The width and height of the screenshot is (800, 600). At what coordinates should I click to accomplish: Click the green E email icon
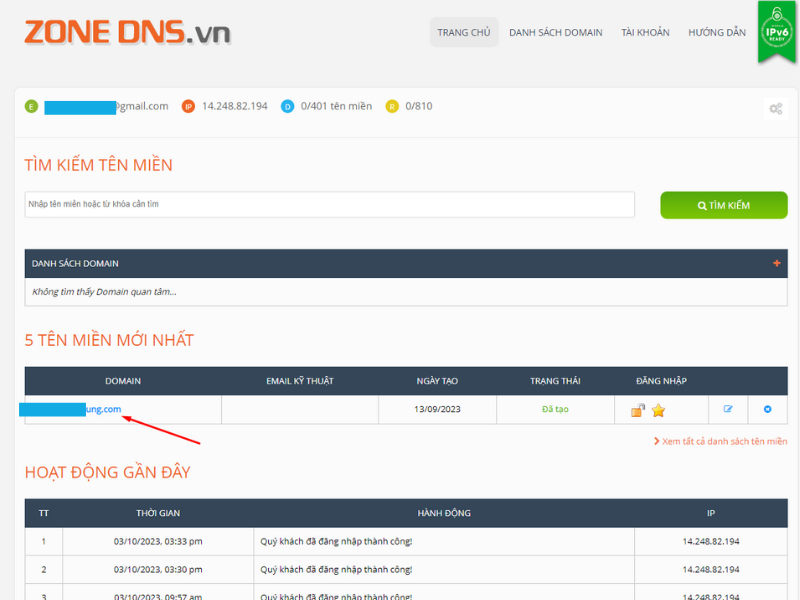[x=32, y=106]
